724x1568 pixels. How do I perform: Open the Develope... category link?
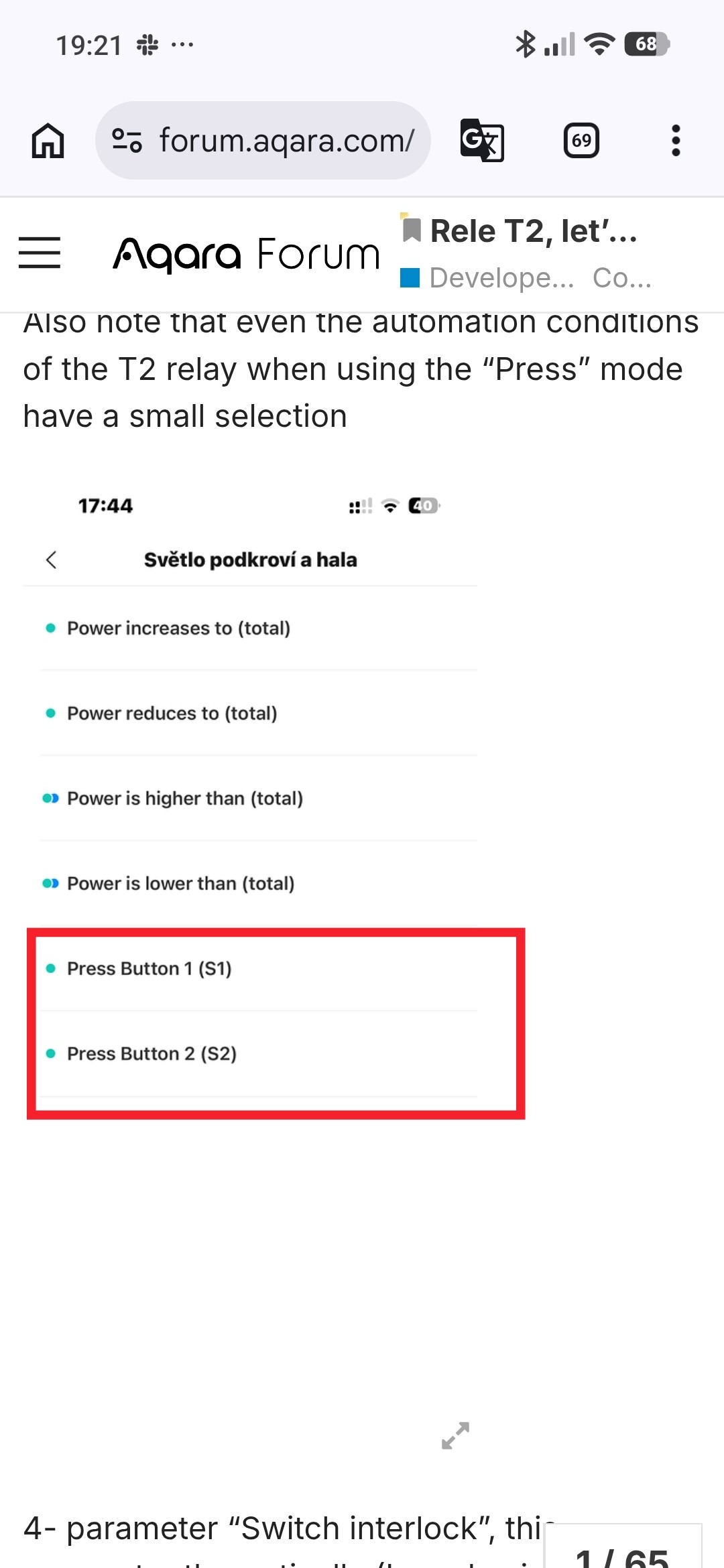487,277
